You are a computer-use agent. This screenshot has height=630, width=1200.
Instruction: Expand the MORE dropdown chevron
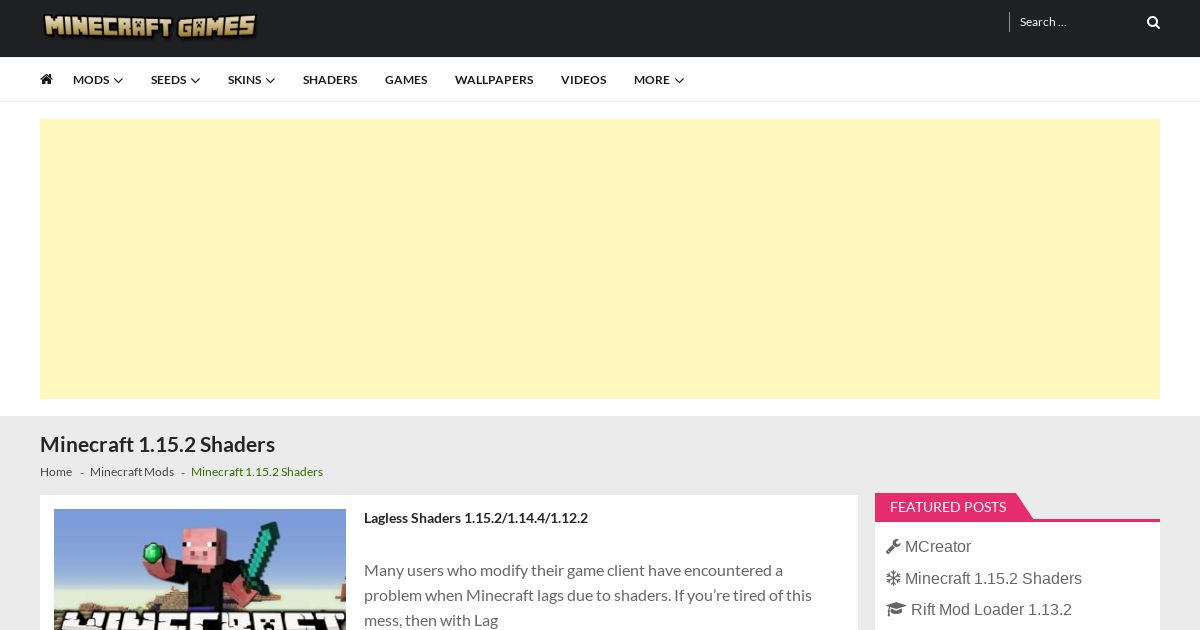[679, 80]
